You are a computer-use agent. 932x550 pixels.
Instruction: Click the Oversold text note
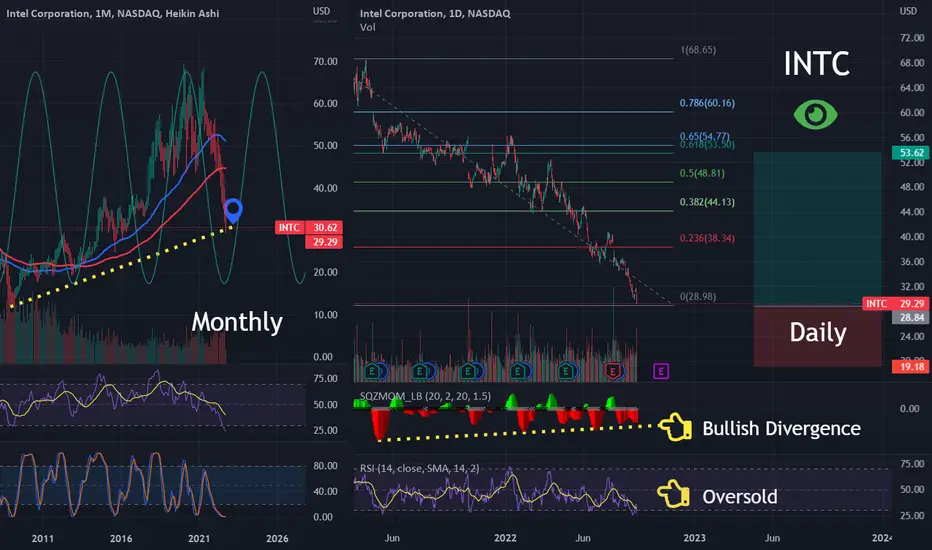click(739, 496)
